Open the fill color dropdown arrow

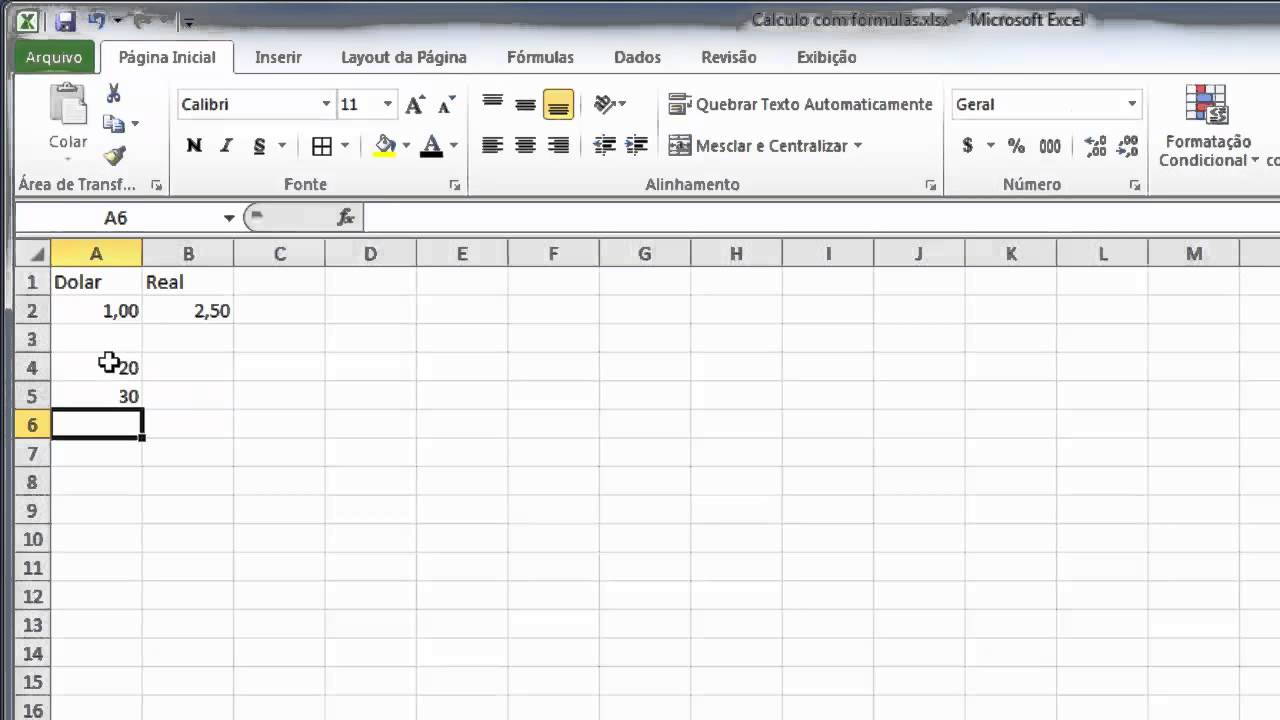[406, 146]
